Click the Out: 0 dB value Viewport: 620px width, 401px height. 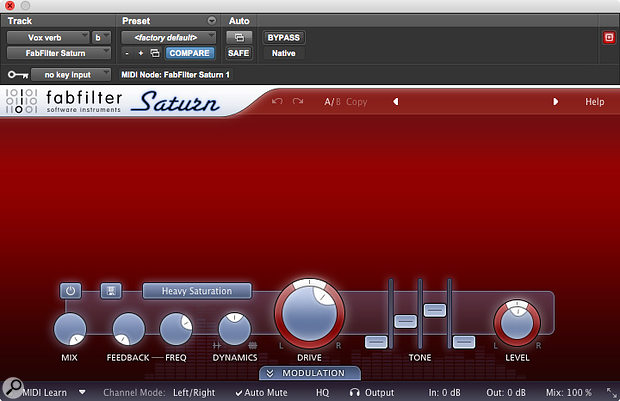pos(506,393)
